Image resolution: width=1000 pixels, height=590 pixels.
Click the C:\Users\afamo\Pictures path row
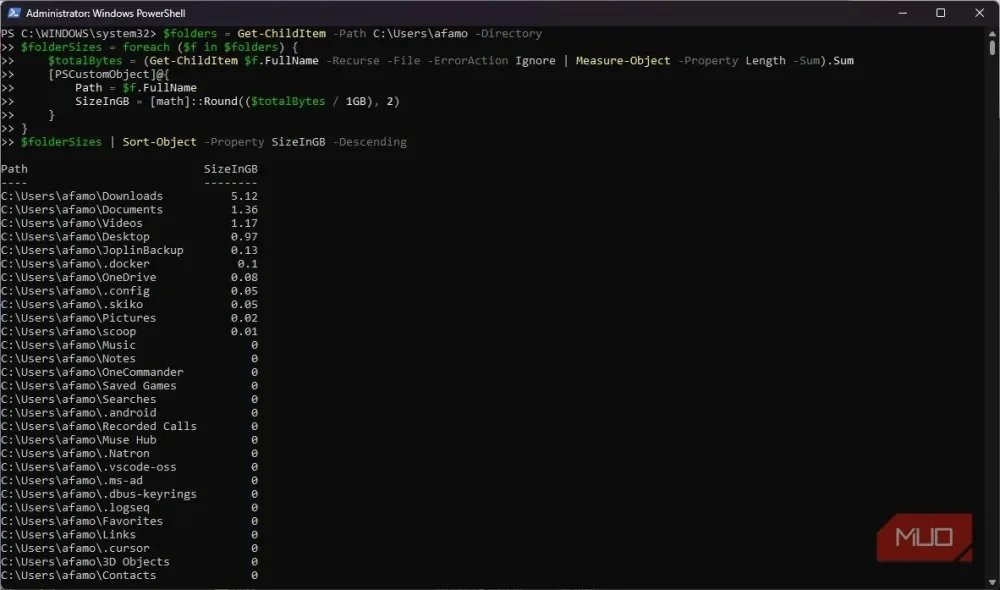tap(78, 318)
